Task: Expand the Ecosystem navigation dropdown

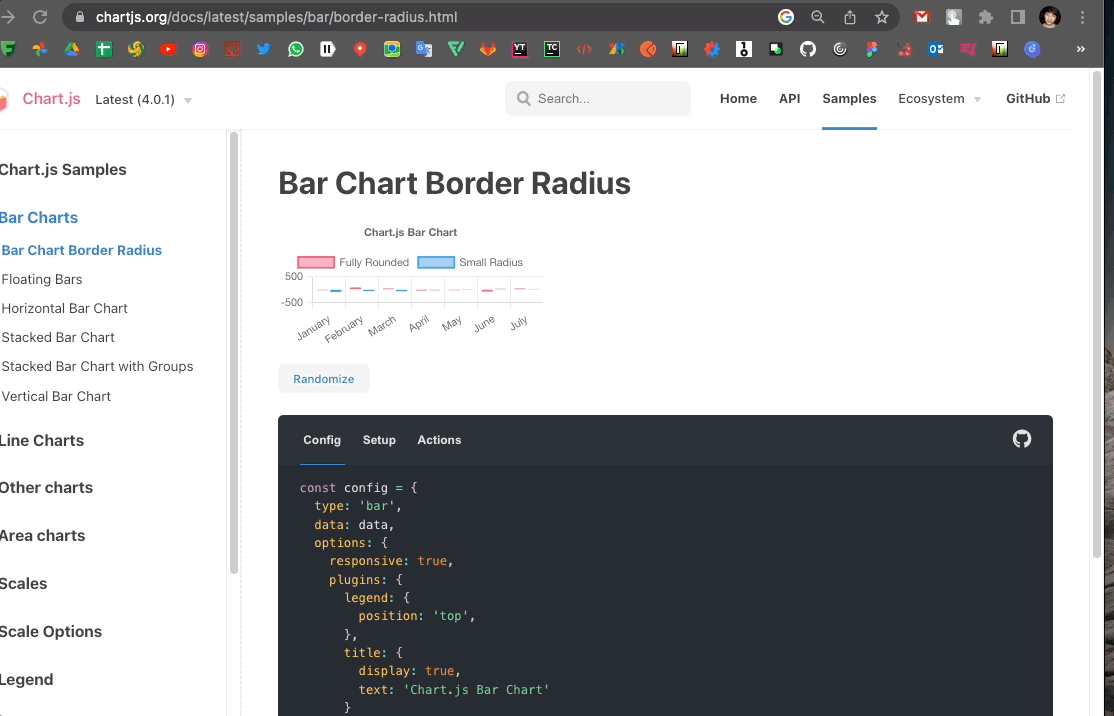Action: [x=939, y=99]
